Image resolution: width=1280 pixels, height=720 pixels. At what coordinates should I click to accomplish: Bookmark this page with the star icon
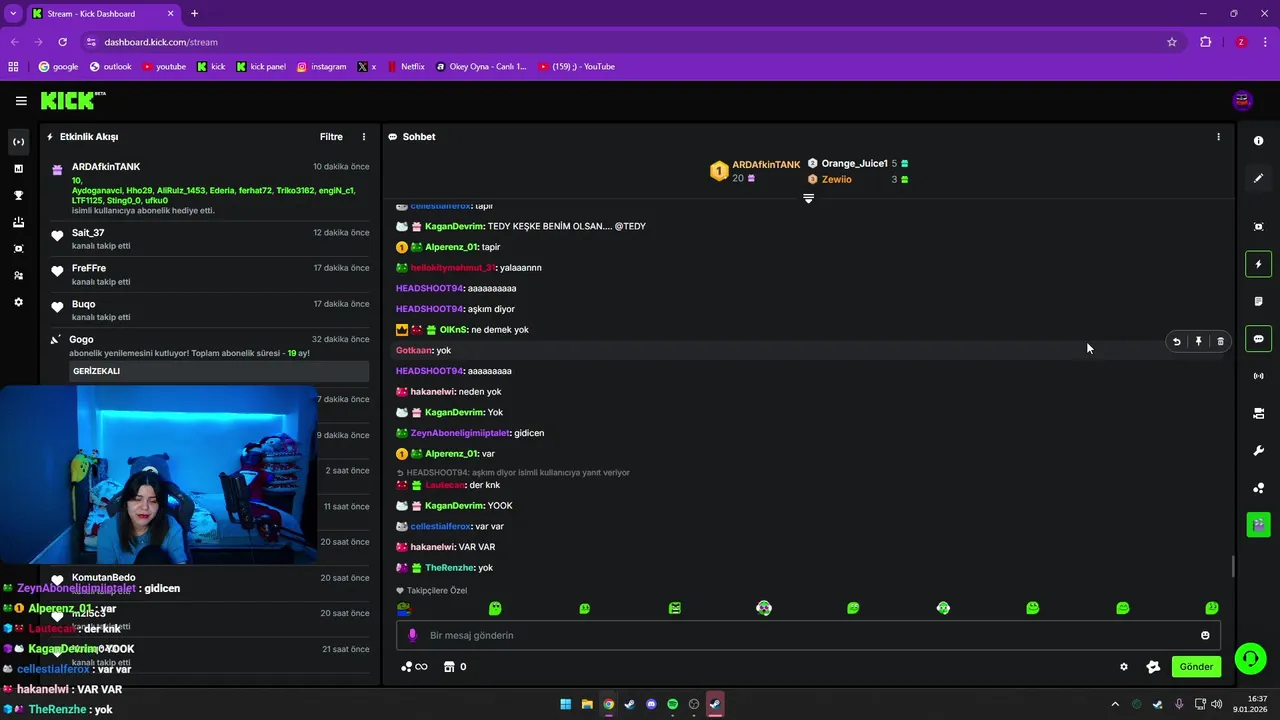1172,42
